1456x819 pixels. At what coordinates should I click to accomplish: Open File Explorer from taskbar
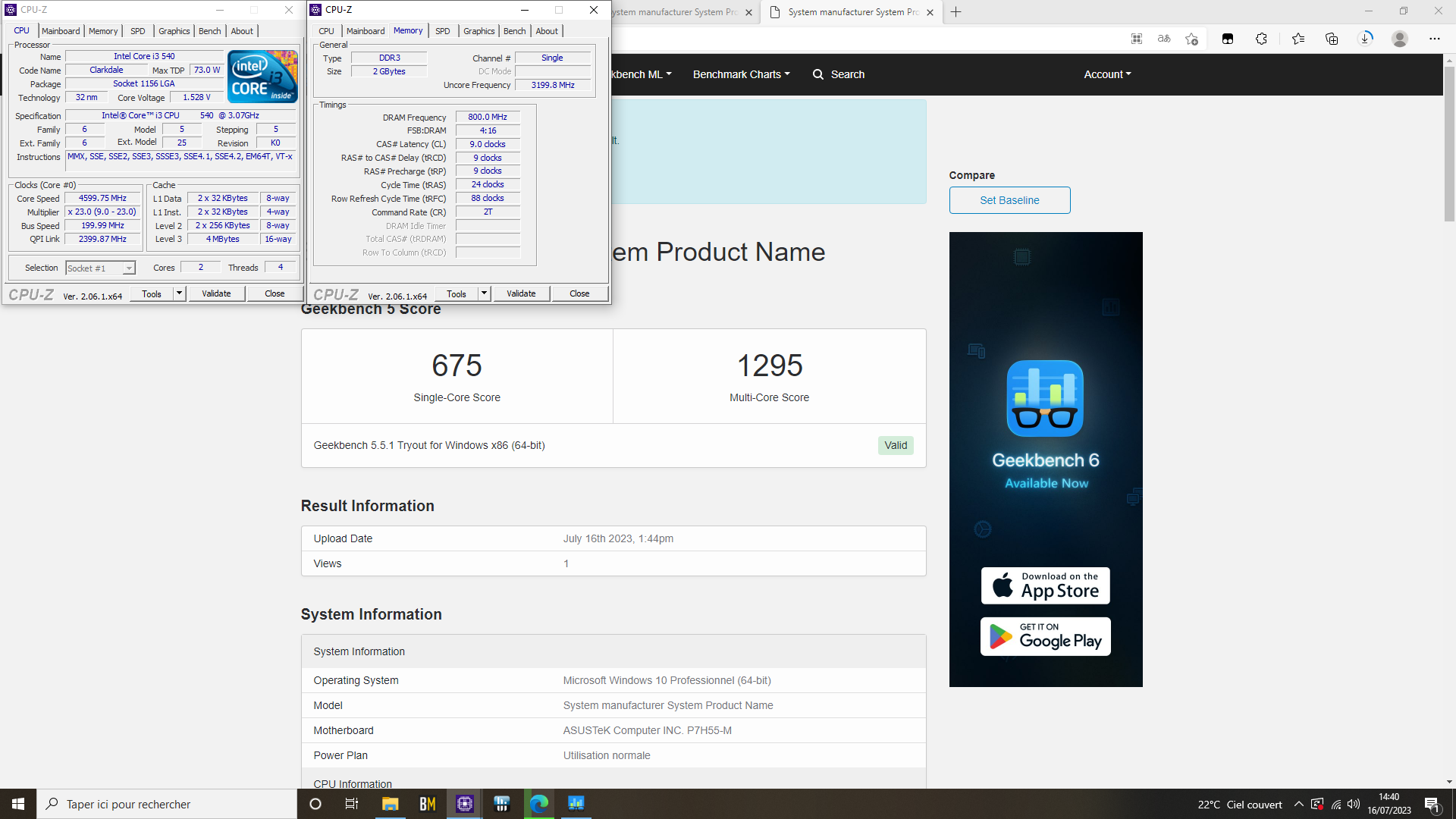[390, 804]
